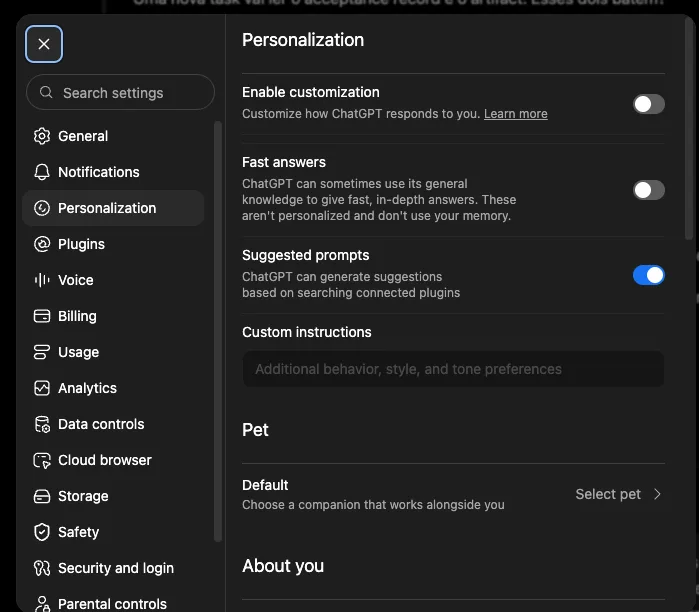Open the General settings section
Viewport: 699px width, 612px height.
(x=83, y=136)
